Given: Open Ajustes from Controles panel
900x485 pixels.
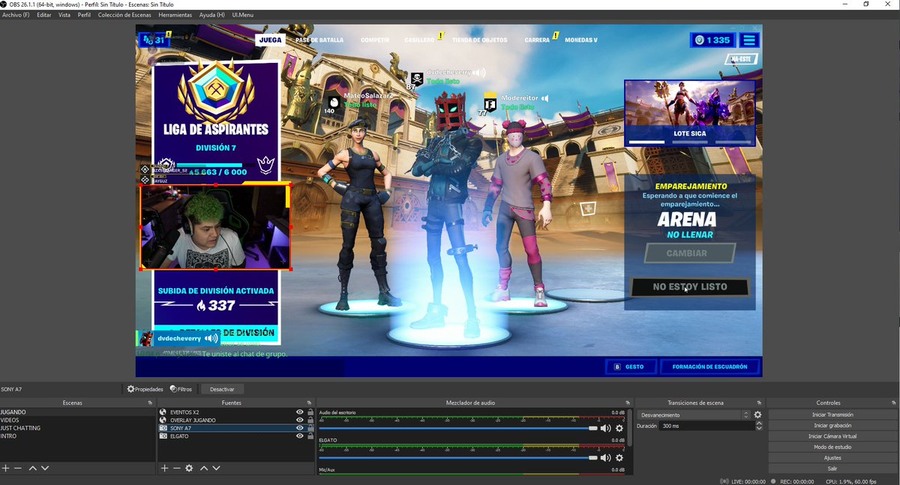Looking at the screenshot, I should click(832, 458).
